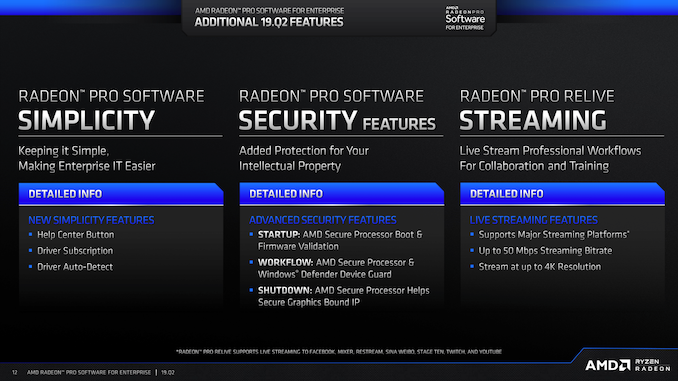The width and height of the screenshot is (678, 381).
Task: Click the slide number 12 in footer
Action: (15, 372)
